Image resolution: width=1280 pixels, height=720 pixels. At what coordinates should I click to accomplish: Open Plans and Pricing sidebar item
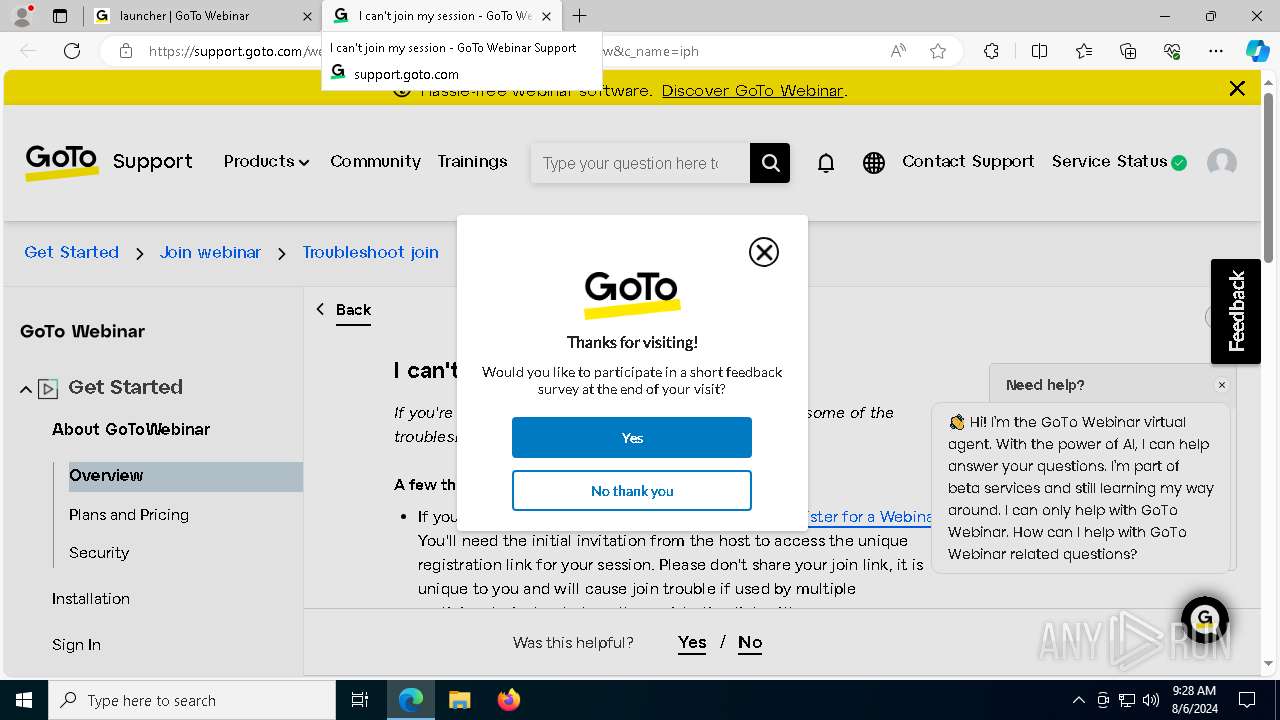pos(129,515)
